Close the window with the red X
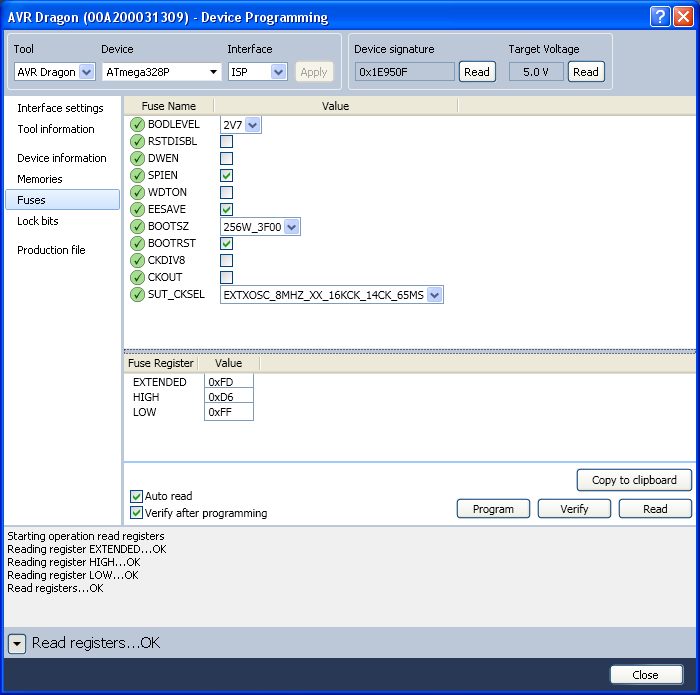 click(x=683, y=17)
